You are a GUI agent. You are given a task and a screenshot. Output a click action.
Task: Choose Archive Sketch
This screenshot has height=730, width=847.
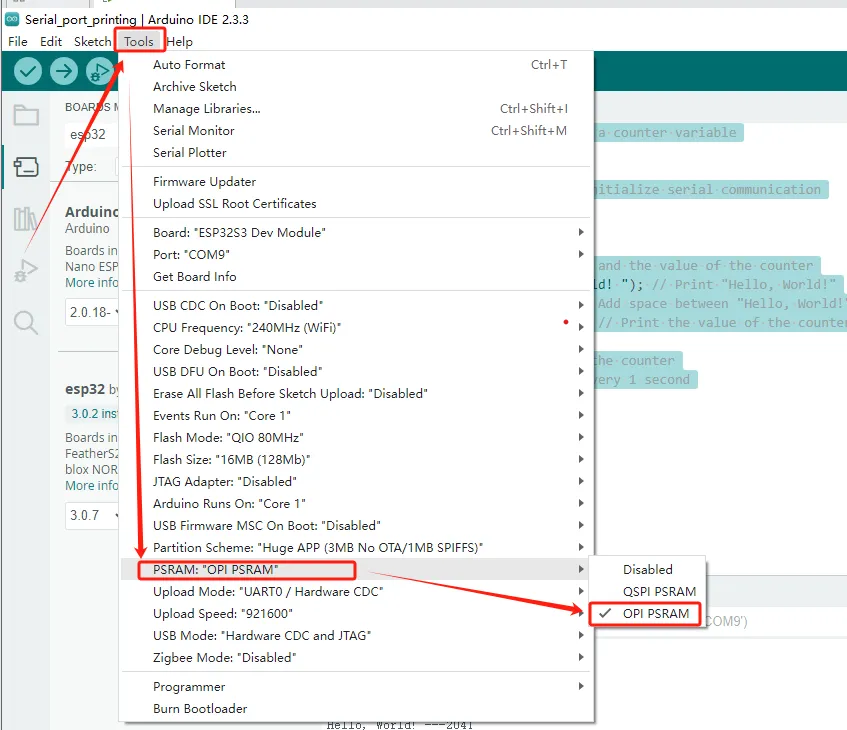pos(357,87)
